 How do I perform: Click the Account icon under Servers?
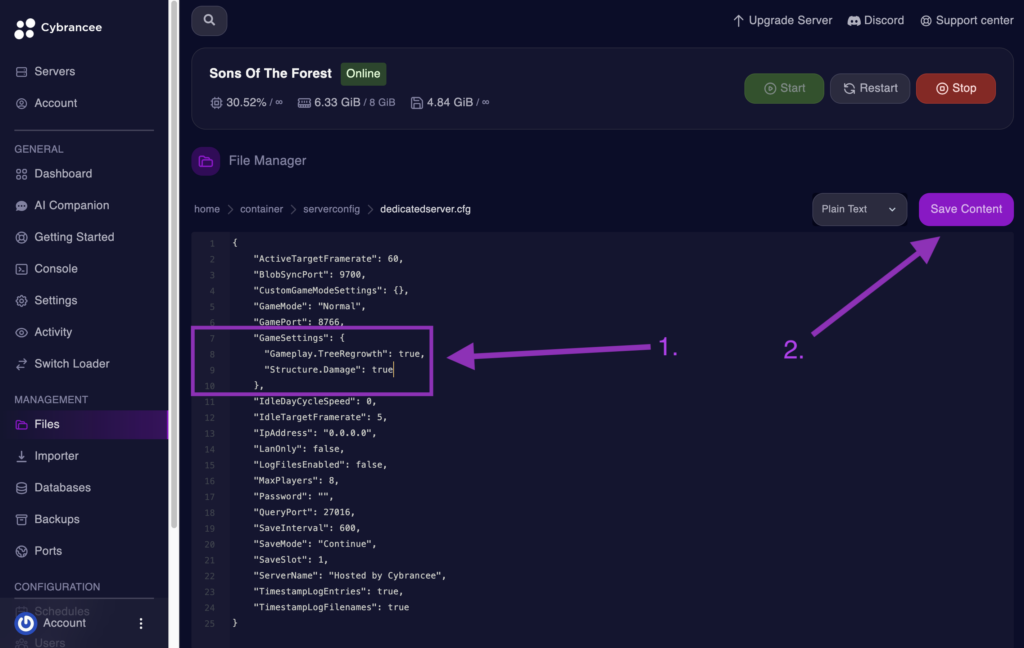(x=22, y=103)
